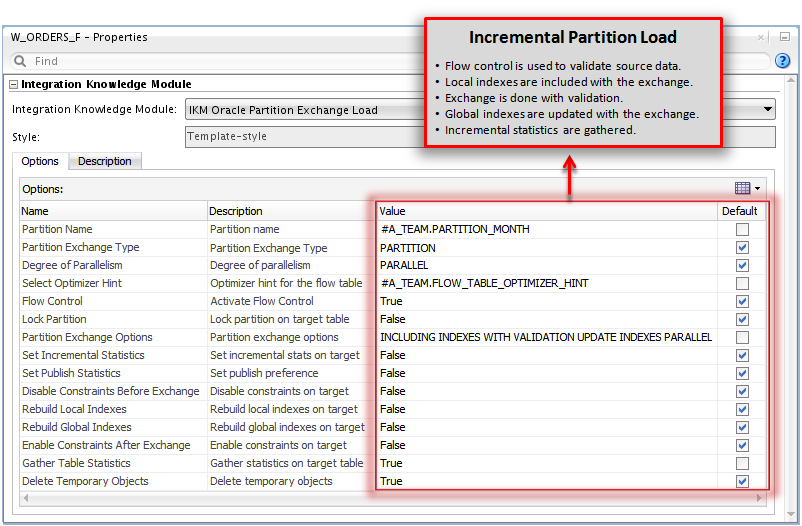Toggle Default checkbox for Rebuild Global Indexes
802x526 pixels.
coord(742,427)
